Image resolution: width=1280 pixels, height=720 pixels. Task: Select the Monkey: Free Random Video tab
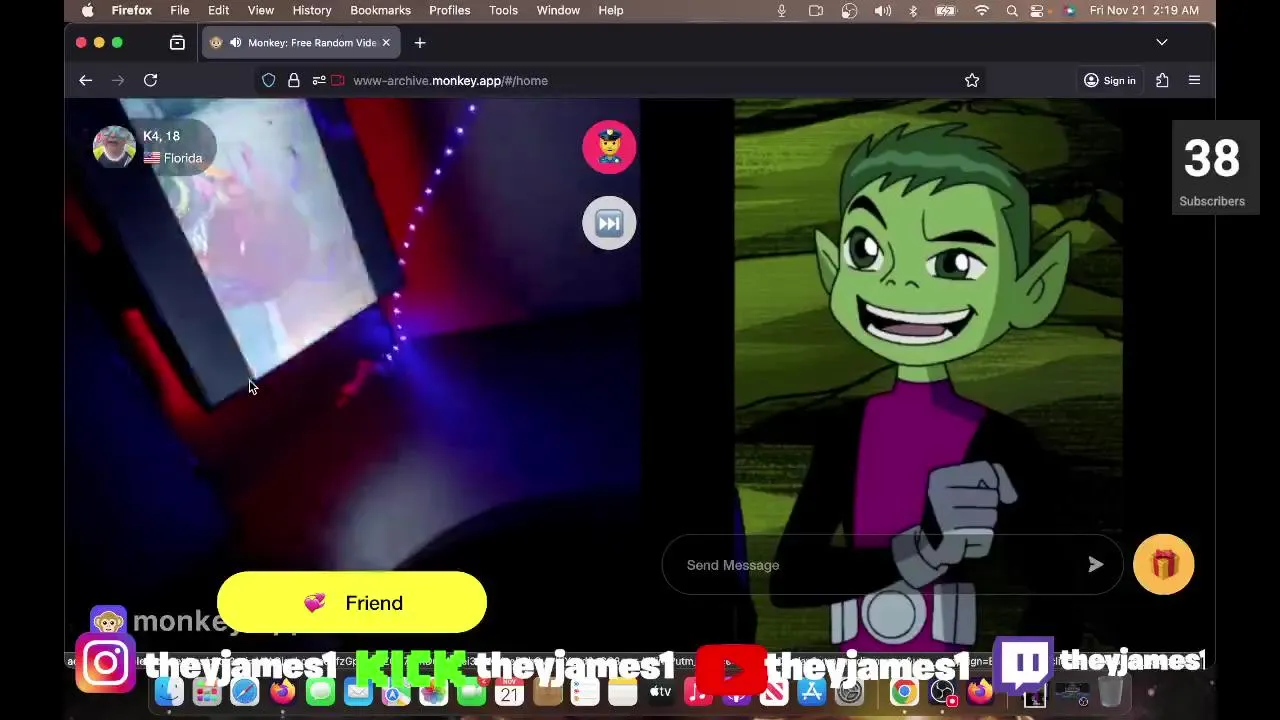click(300, 43)
